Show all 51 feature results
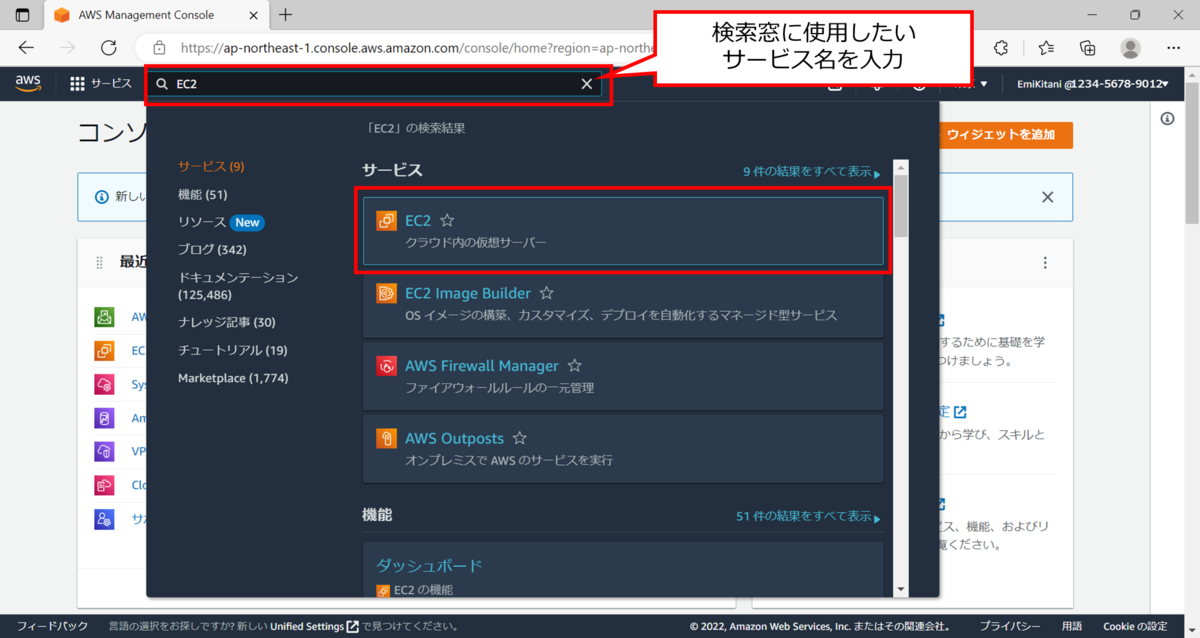Screen dimensions: 1200x638 (808, 517)
